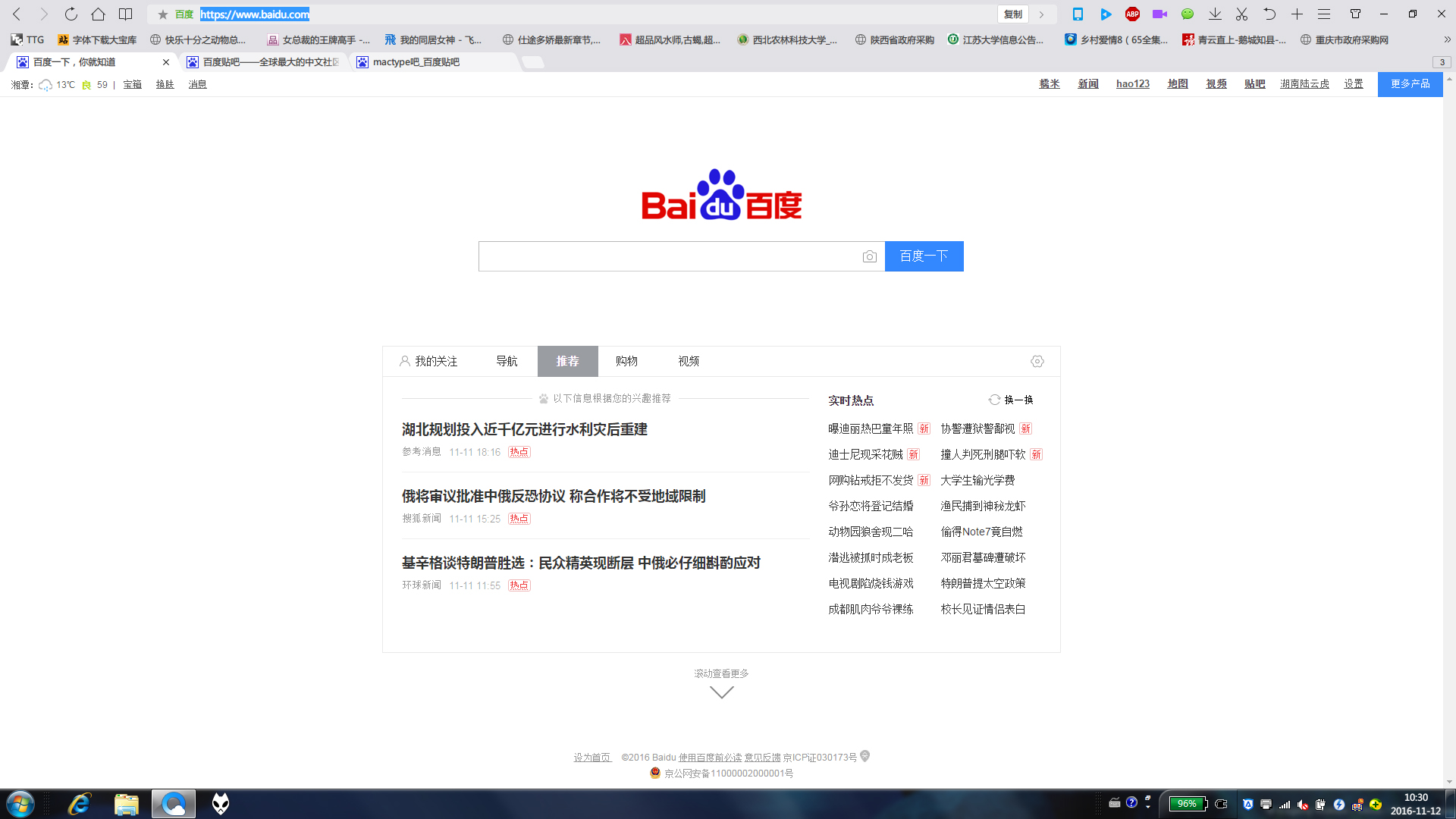Expand scroll-for-more down chevron
This screenshot has width=1456, height=819.
[x=721, y=692]
